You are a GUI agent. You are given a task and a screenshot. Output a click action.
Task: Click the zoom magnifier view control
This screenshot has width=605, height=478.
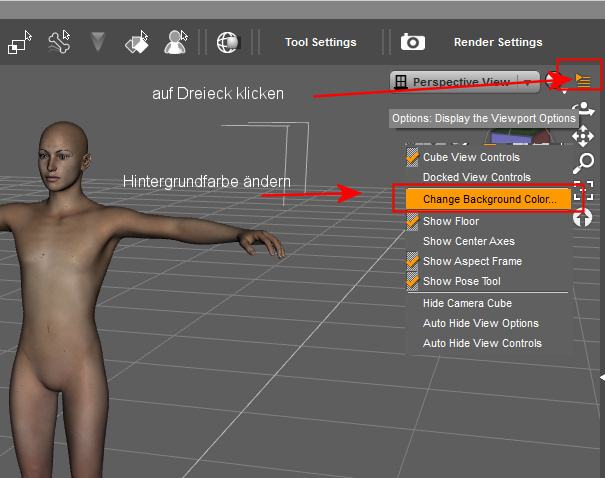pos(583,163)
